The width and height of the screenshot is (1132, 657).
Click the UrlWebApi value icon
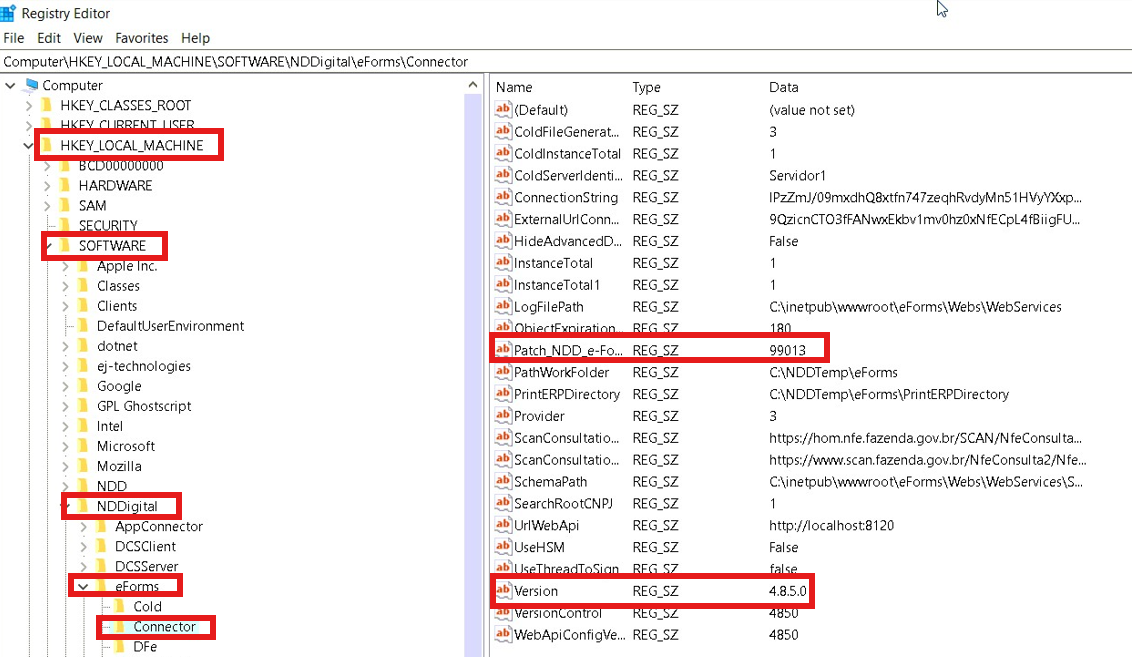503,525
